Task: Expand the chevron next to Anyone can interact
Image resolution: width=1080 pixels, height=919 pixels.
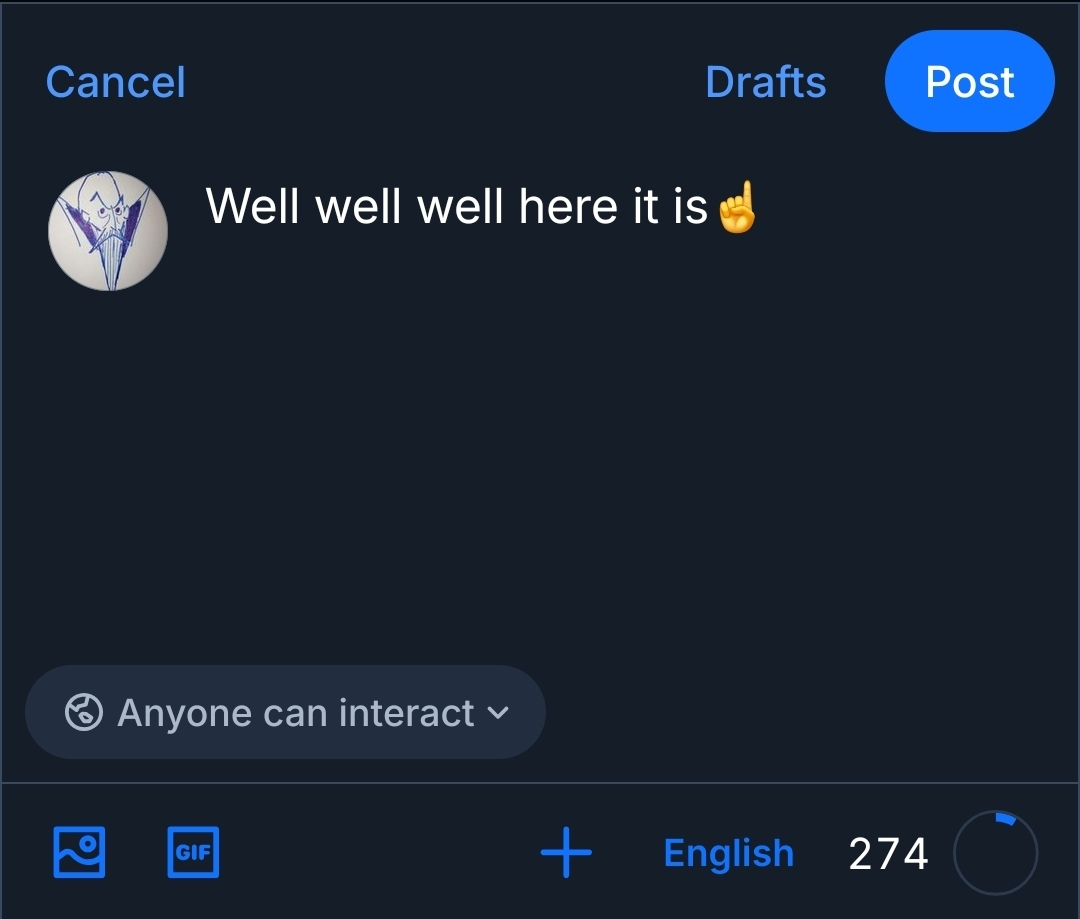Action: (x=497, y=713)
